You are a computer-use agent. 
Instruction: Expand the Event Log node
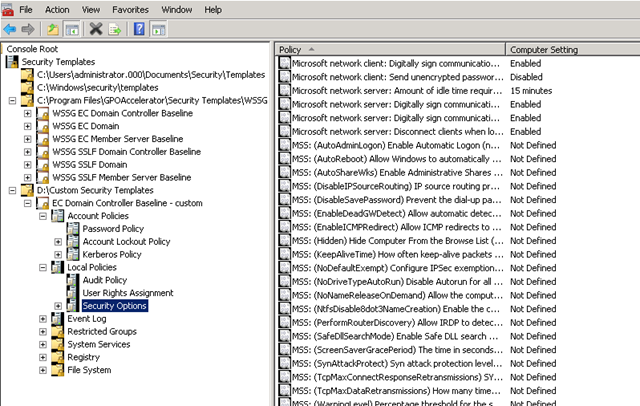(x=42, y=319)
